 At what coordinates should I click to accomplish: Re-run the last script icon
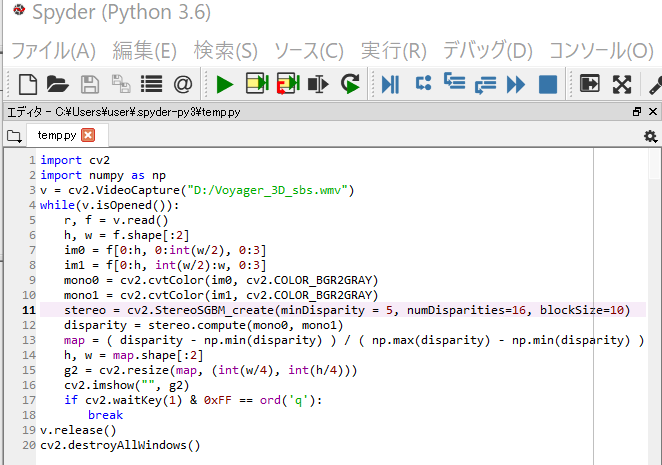350,84
